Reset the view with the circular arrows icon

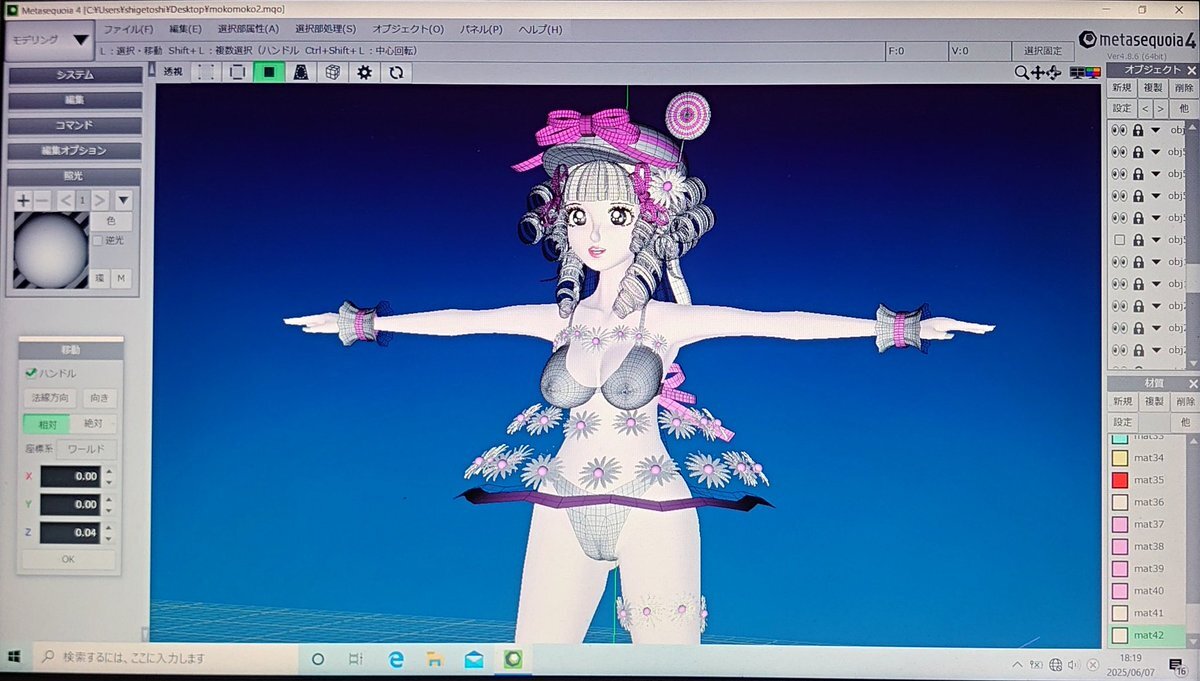[396, 72]
